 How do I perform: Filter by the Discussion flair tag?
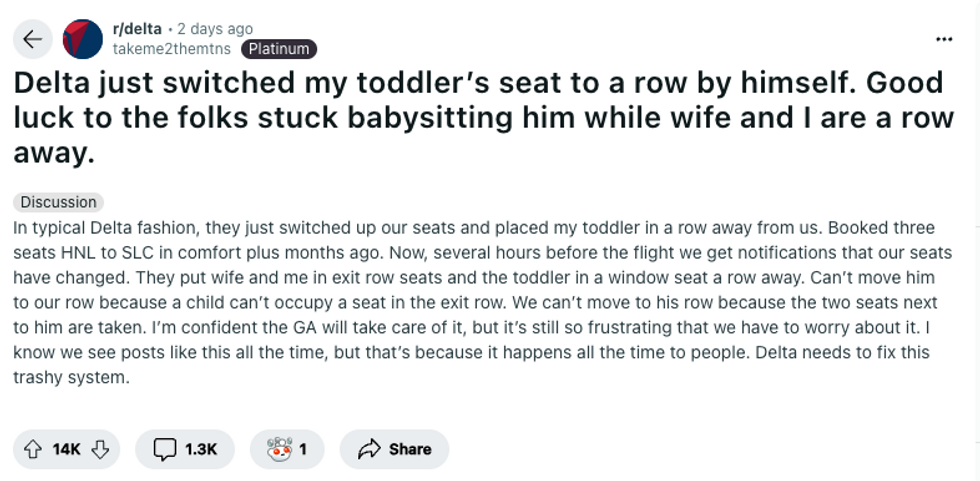click(59, 202)
